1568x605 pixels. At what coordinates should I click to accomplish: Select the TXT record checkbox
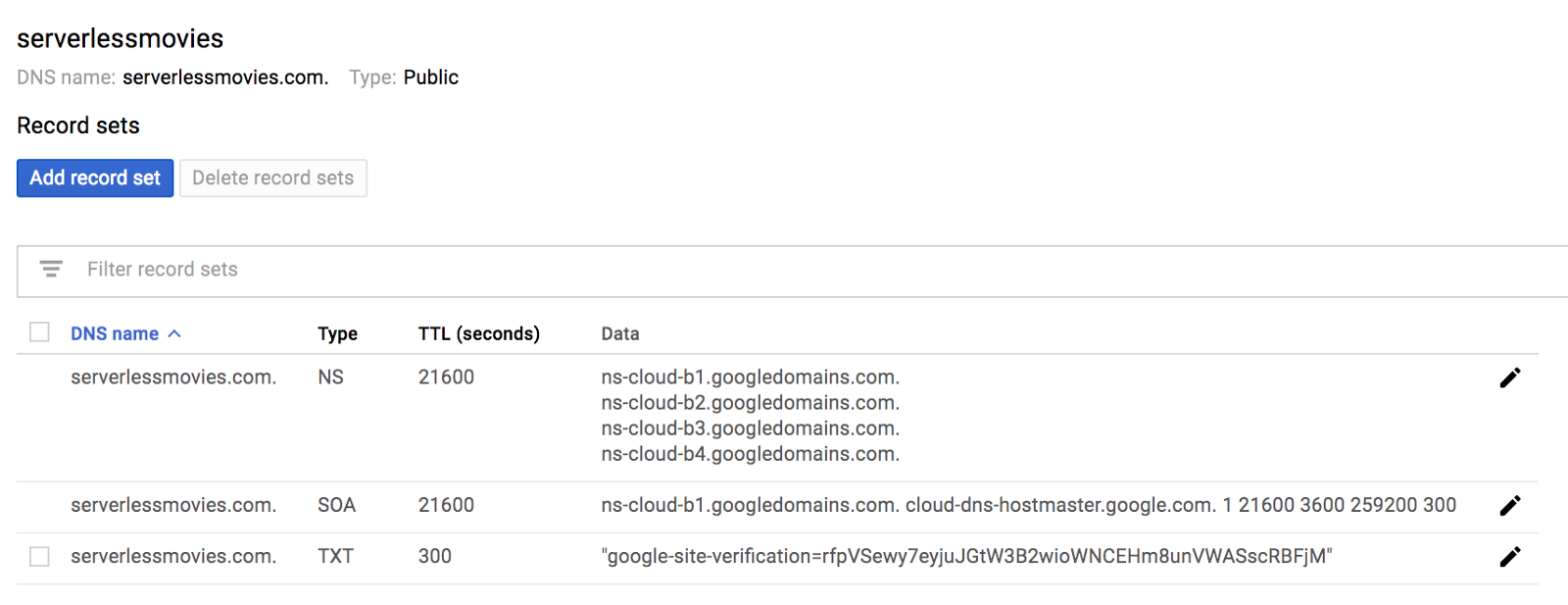[x=39, y=557]
